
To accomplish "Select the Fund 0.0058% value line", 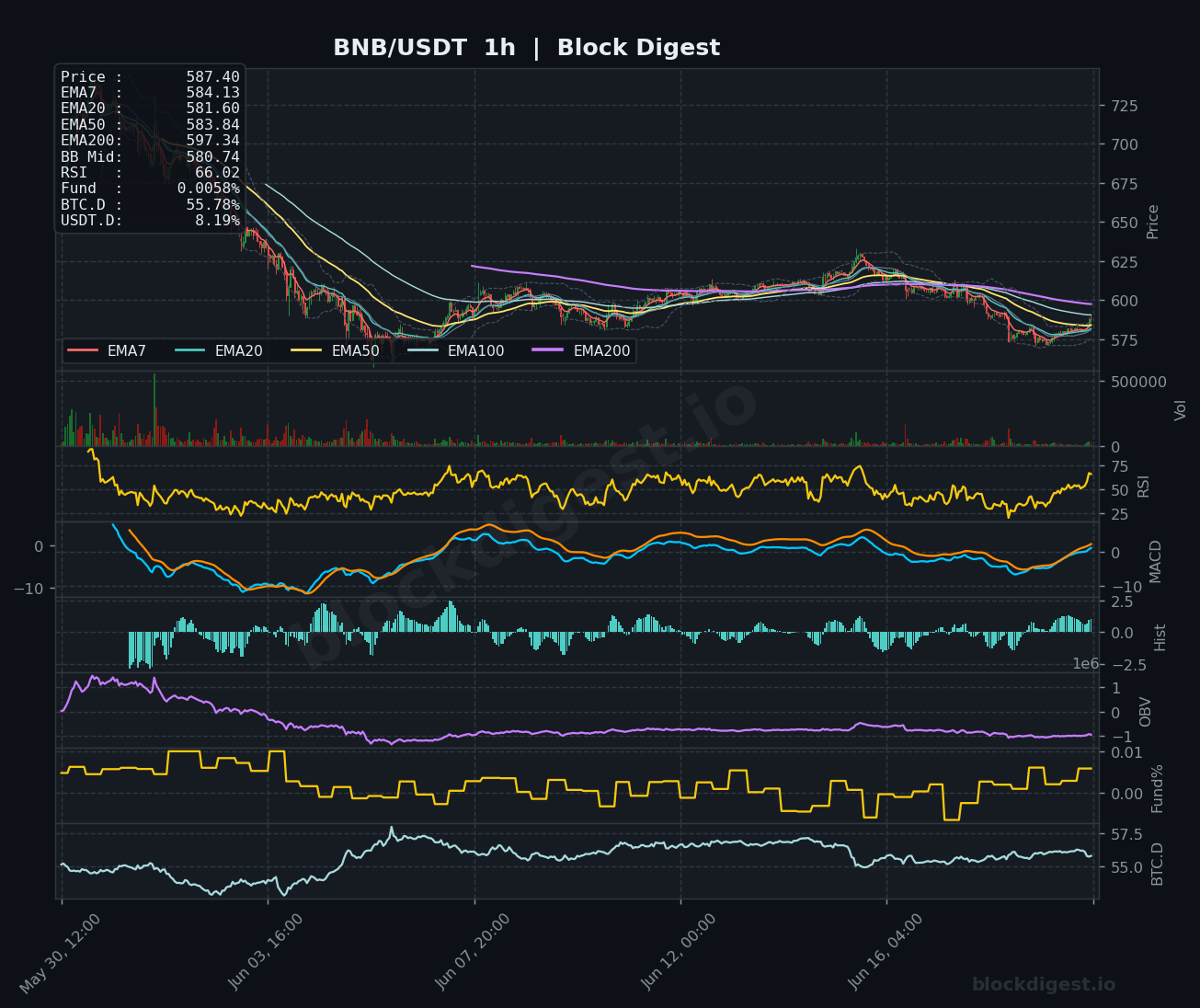I will pyautogui.click(x=150, y=189).
